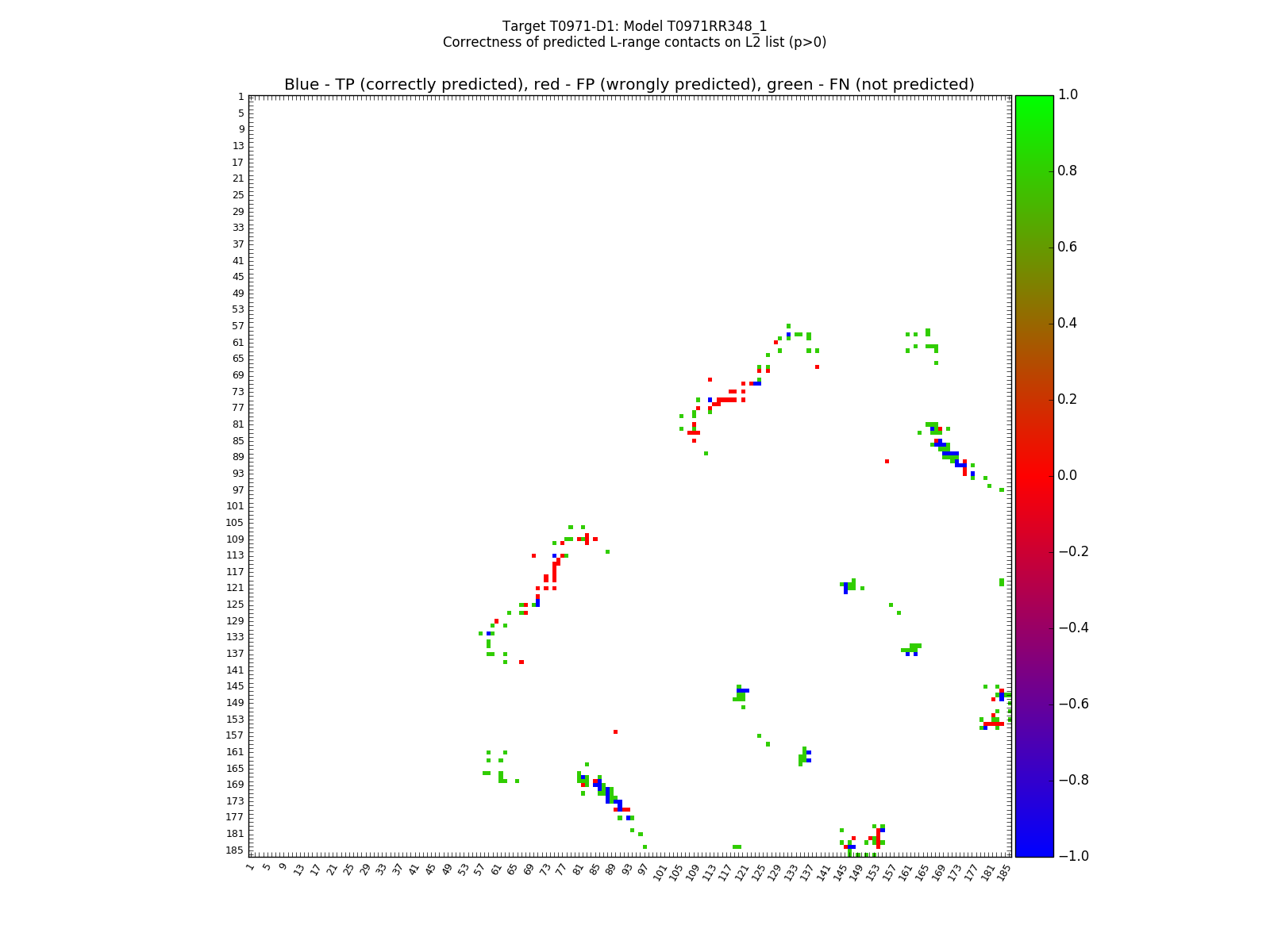Viewport: 1270px width, 952px height.
Task: Select the bright green top of the colorbar
Action: coord(1033,100)
